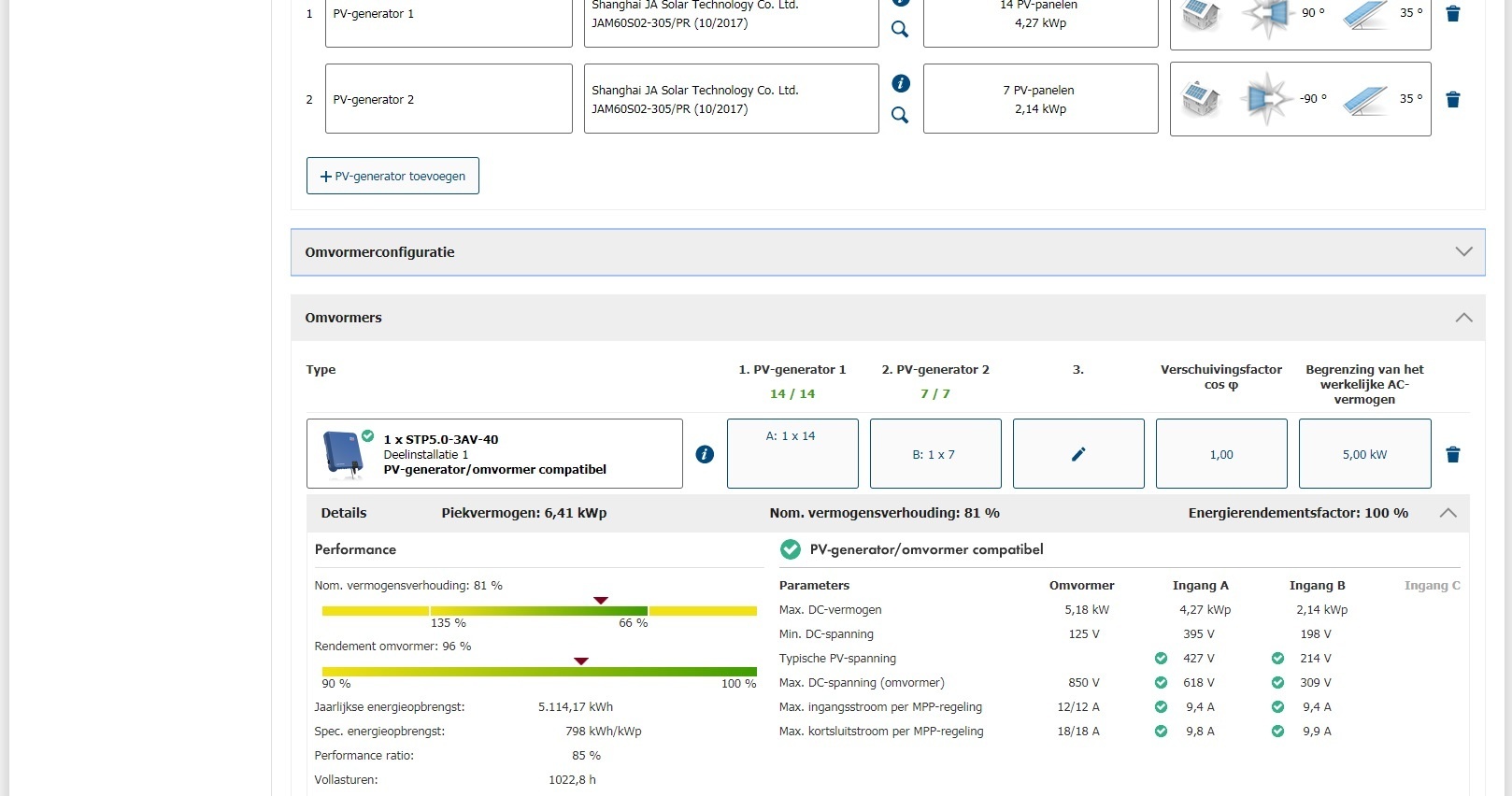
Task: Search modules with PV-generator 2 magnifier icon
Action: 900,115
